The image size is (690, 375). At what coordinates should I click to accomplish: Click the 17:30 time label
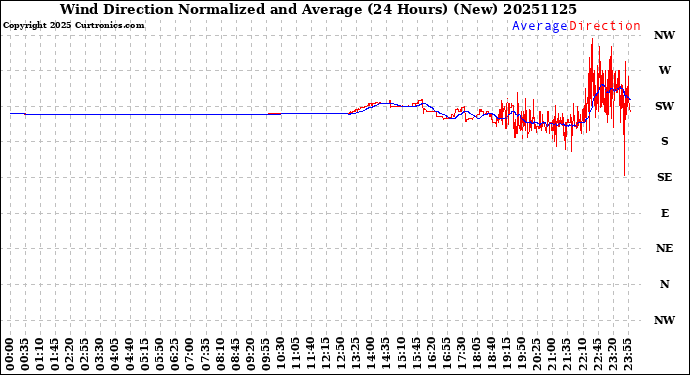coord(461,354)
